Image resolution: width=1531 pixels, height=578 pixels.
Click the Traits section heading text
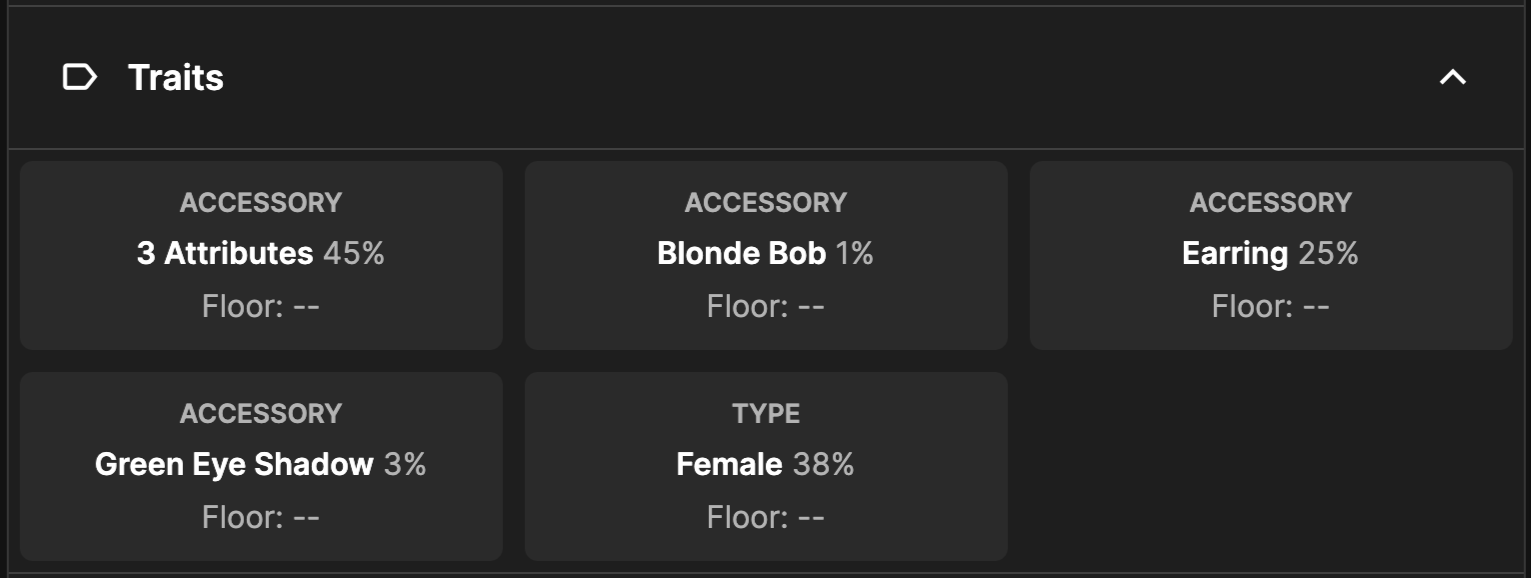pyautogui.click(x=176, y=77)
